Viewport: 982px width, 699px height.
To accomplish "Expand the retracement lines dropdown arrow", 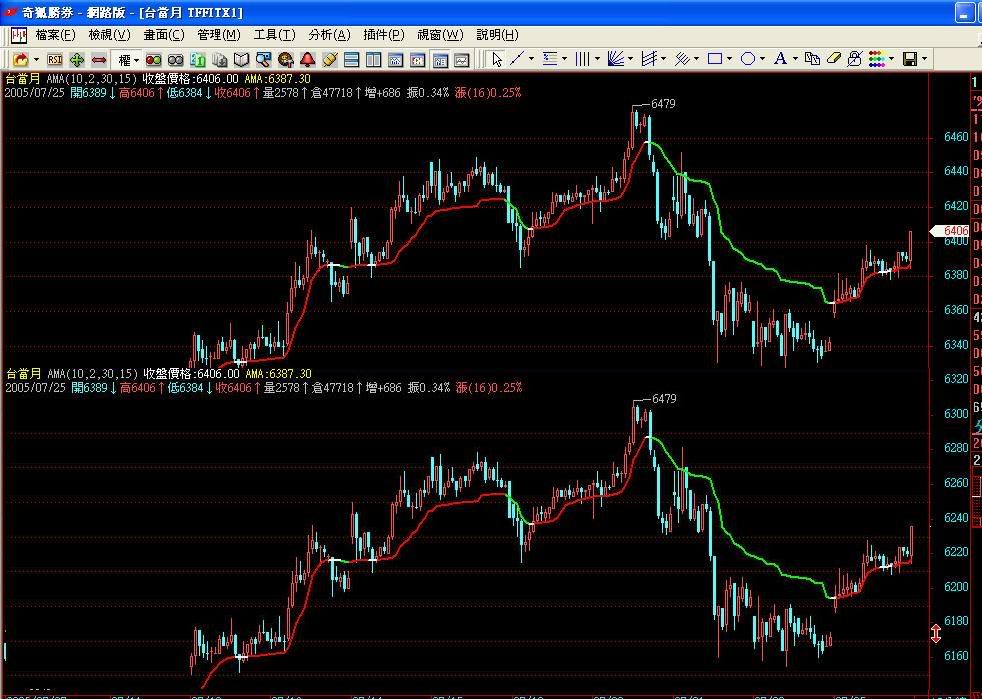I will point(564,59).
